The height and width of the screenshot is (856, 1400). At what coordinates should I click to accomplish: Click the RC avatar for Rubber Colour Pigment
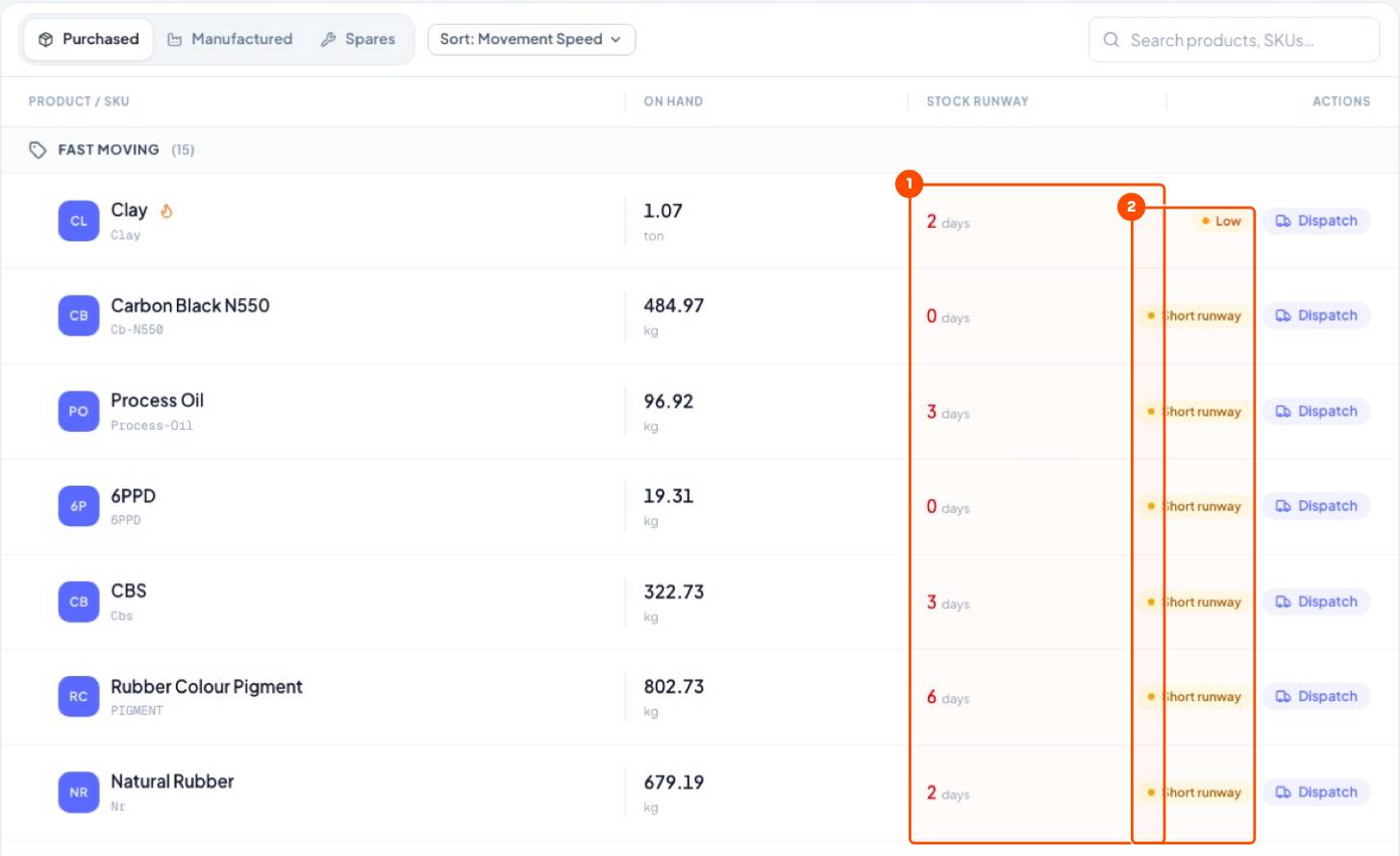click(x=79, y=696)
